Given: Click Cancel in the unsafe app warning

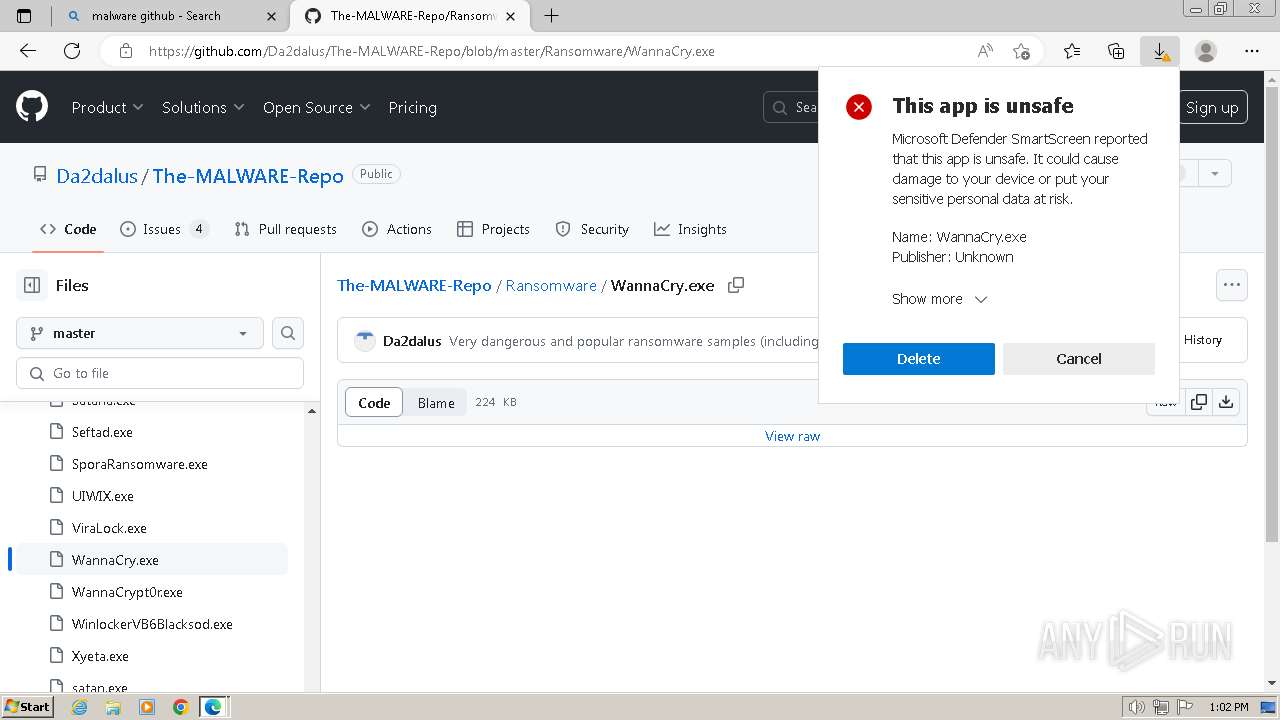Looking at the screenshot, I should (1079, 359).
